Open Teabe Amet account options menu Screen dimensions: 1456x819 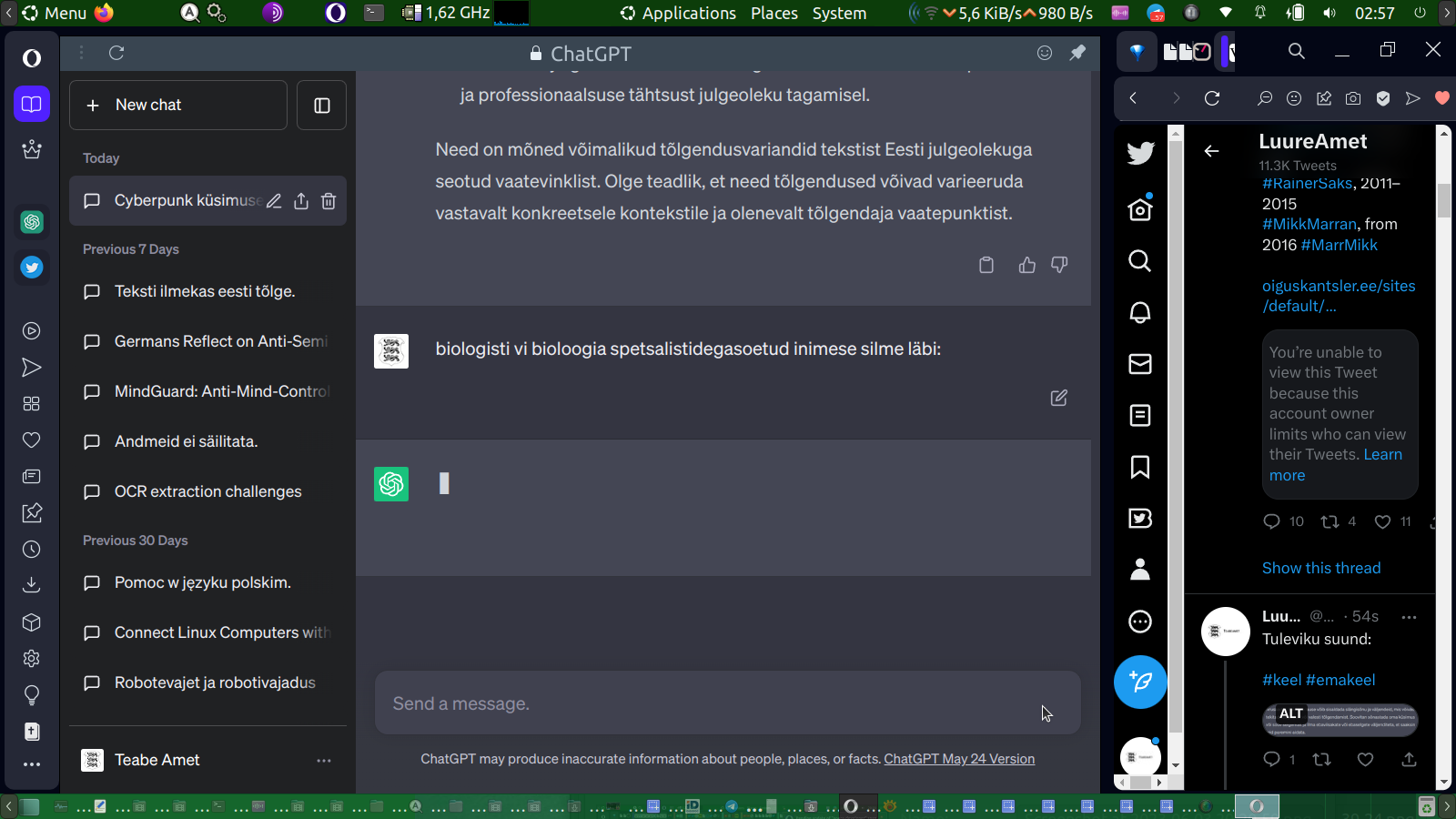(324, 761)
